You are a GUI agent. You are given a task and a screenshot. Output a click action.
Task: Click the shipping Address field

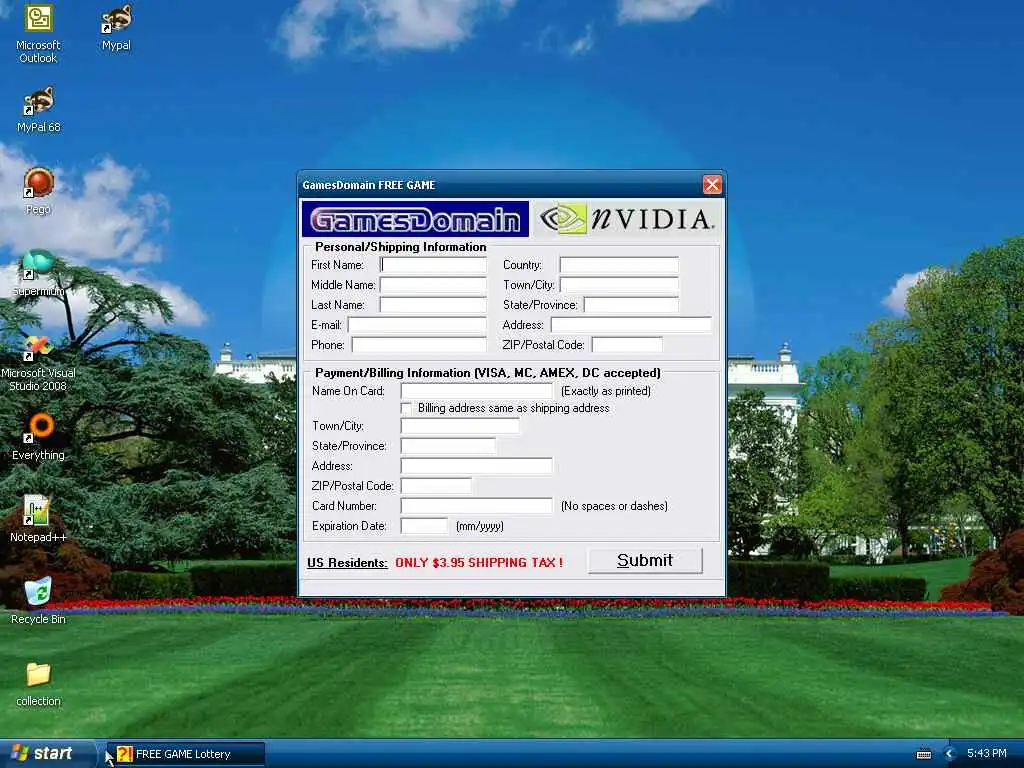coord(632,325)
